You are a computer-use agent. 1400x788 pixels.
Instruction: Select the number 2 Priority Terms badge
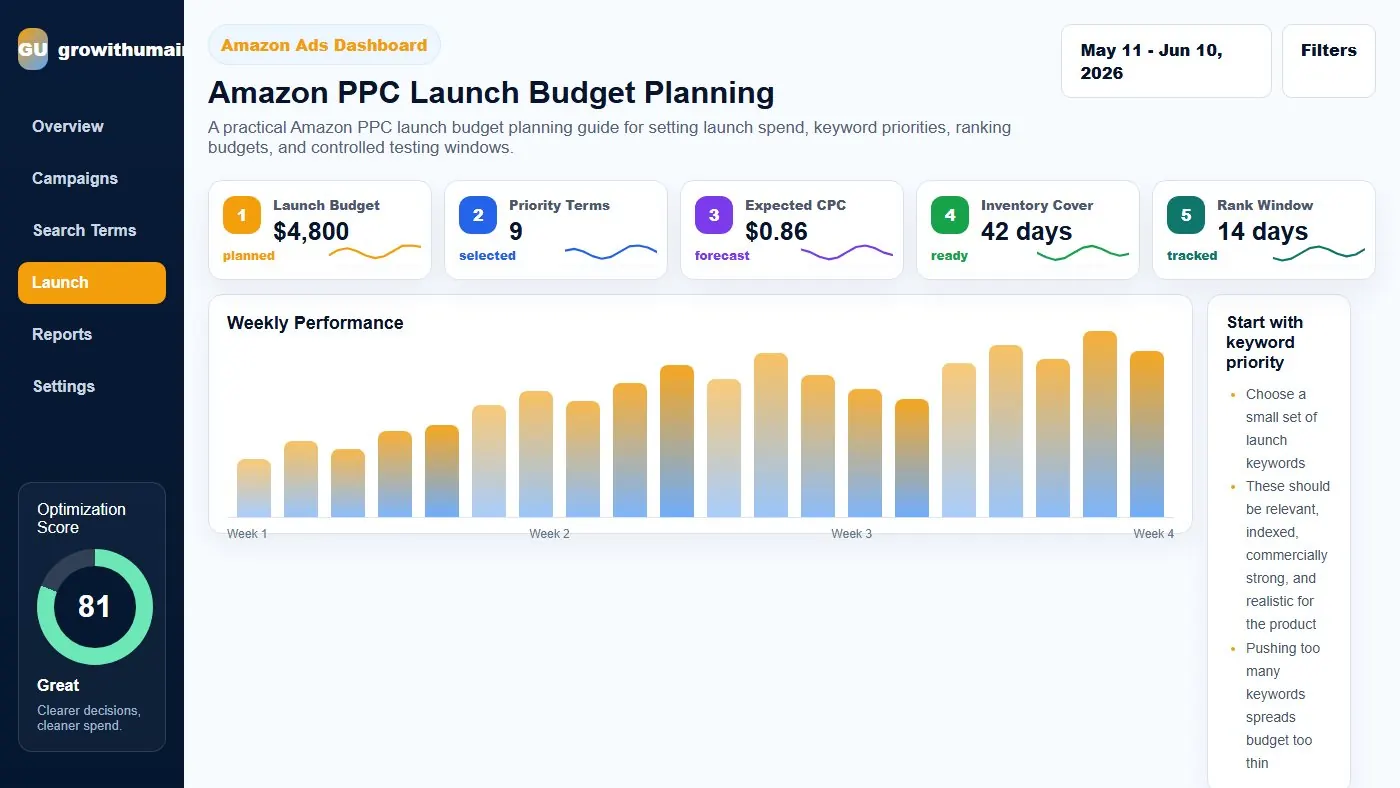(478, 215)
